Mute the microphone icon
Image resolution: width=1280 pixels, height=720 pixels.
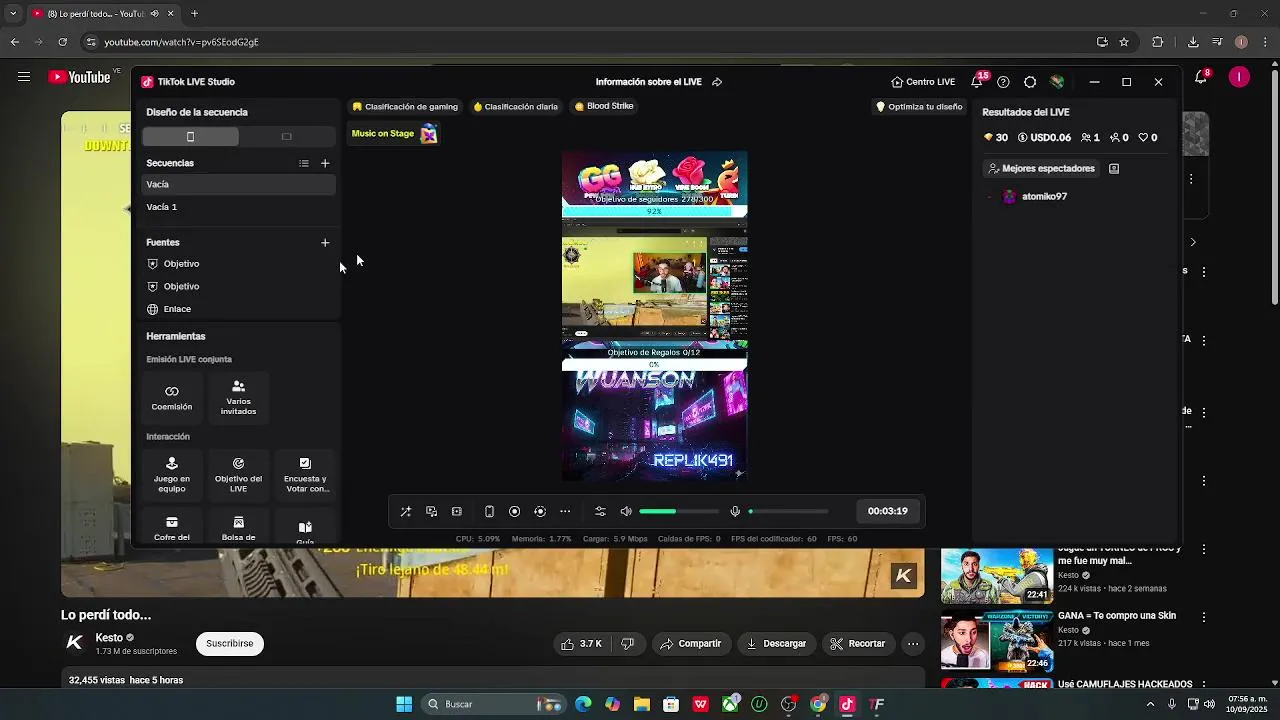735,511
